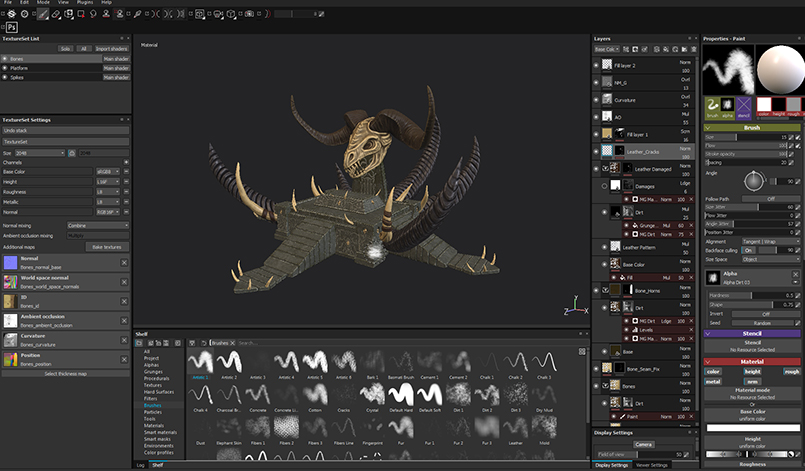
Task: Select Smart materials in Shelf categories
Action: tap(160, 432)
